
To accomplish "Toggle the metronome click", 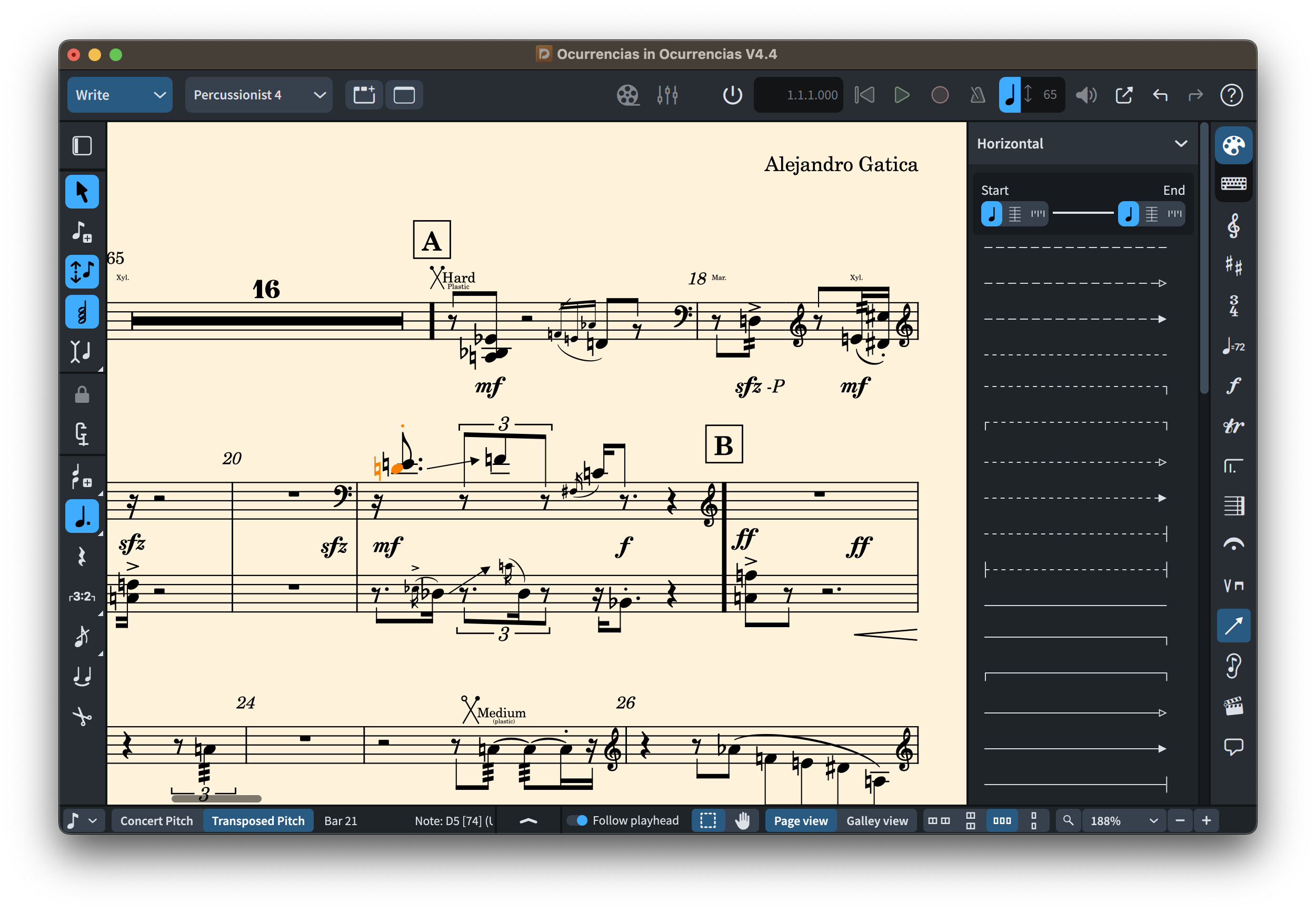I will click(x=978, y=95).
